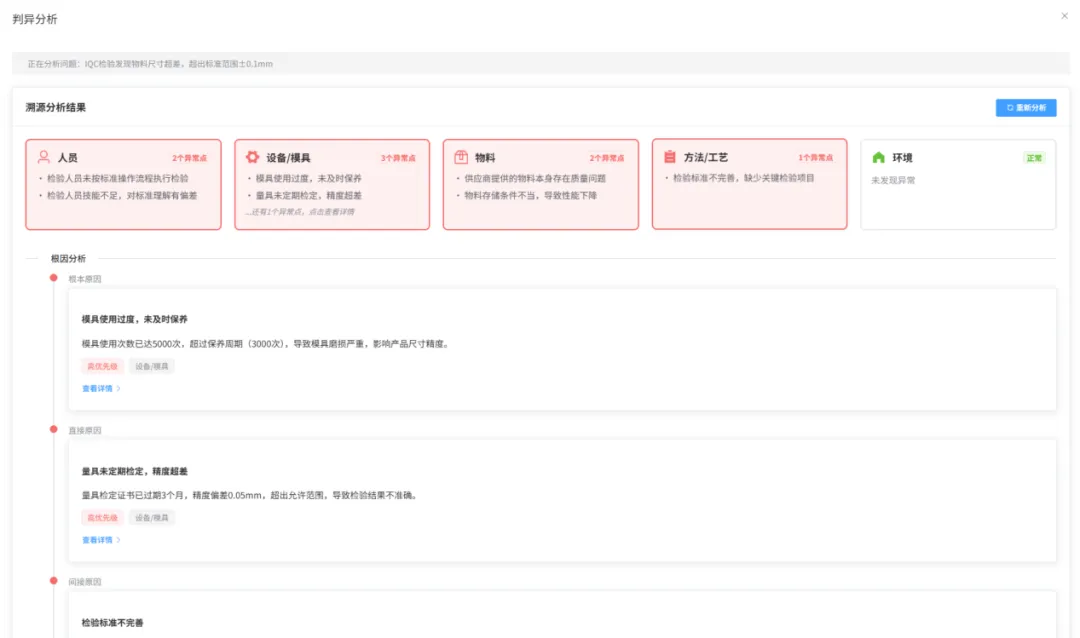Click the green 正常 status tag

(x=1033, y=158)
